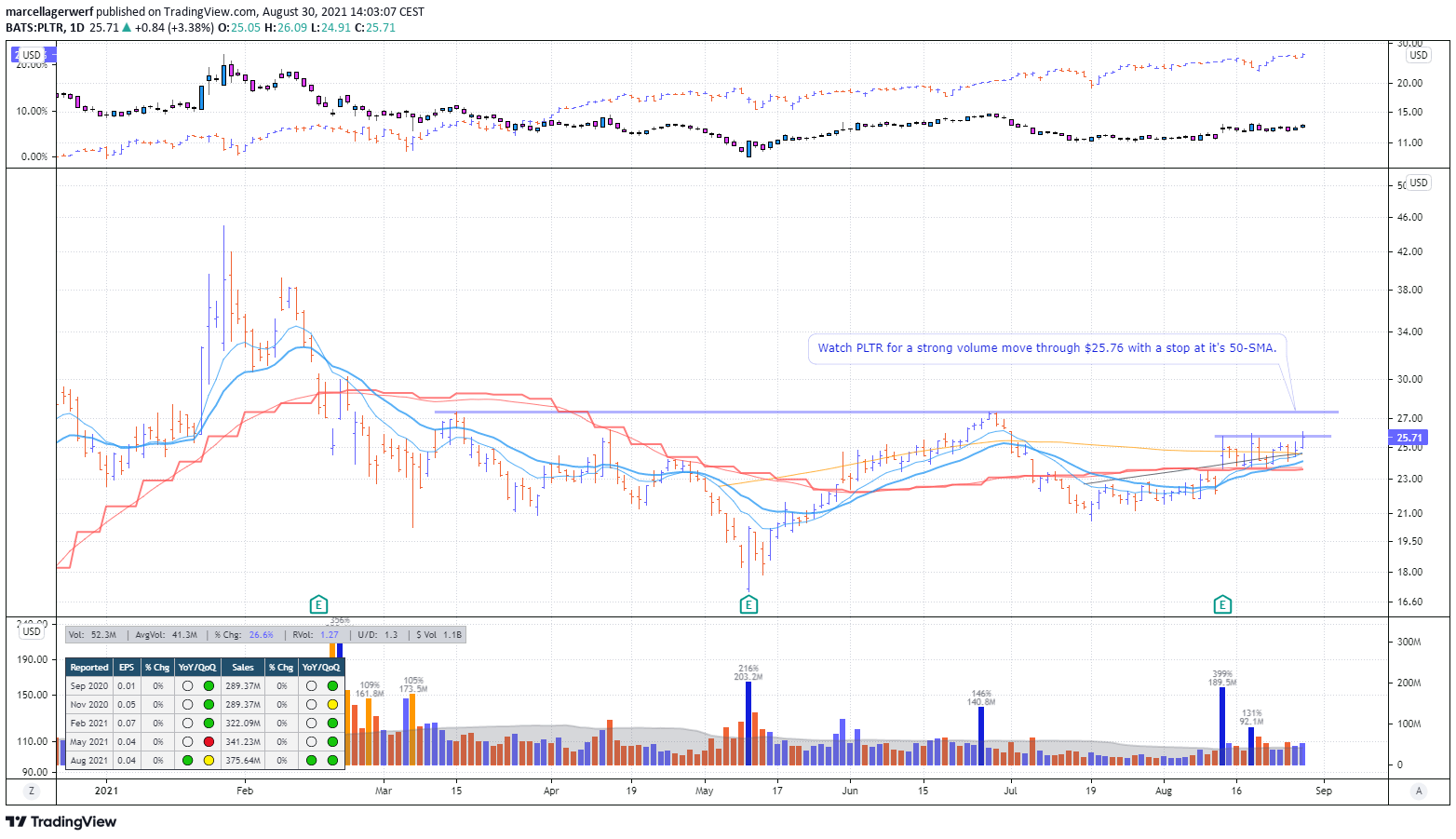
Task: Click the Vol: 52.3M stat
Action: click(92, 635)
